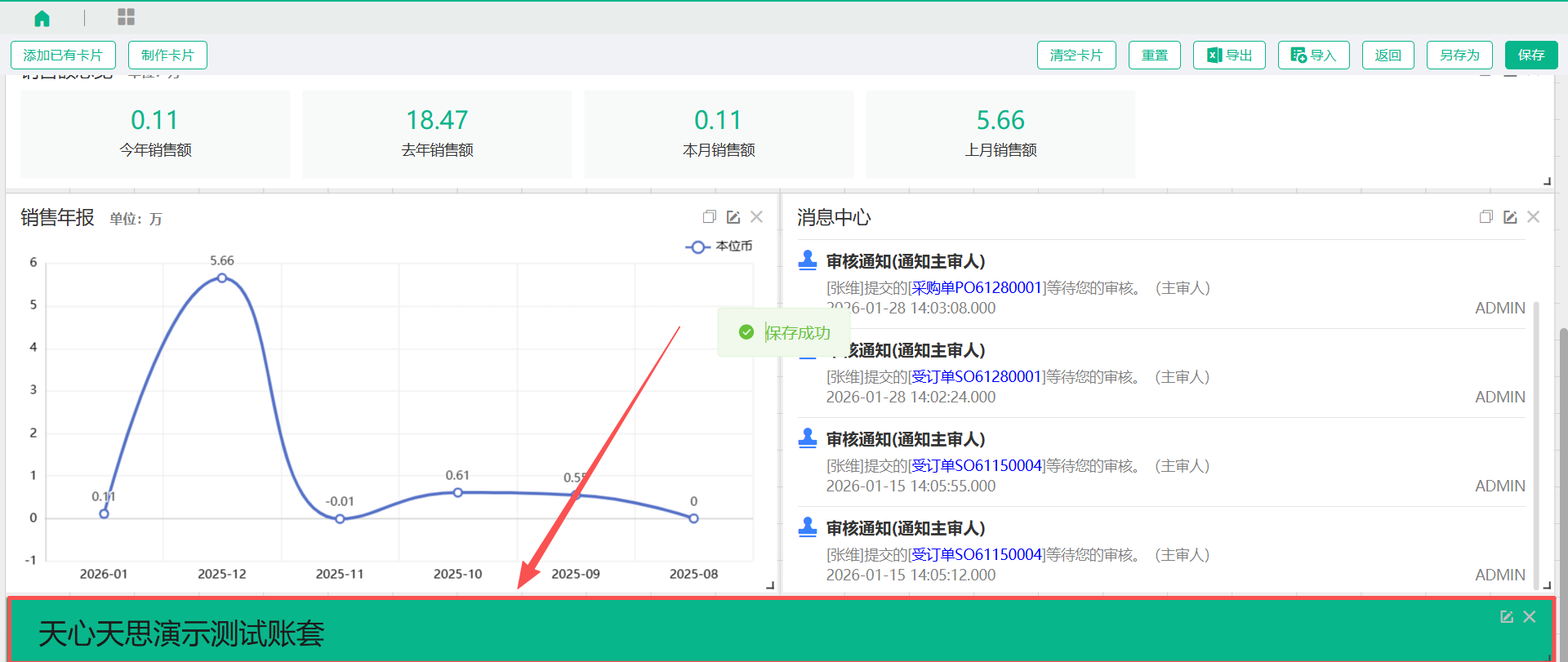Close the green 天心天思演示测试账套 banner
This screenshot has height=662, width=1568.
point(1530,617)
